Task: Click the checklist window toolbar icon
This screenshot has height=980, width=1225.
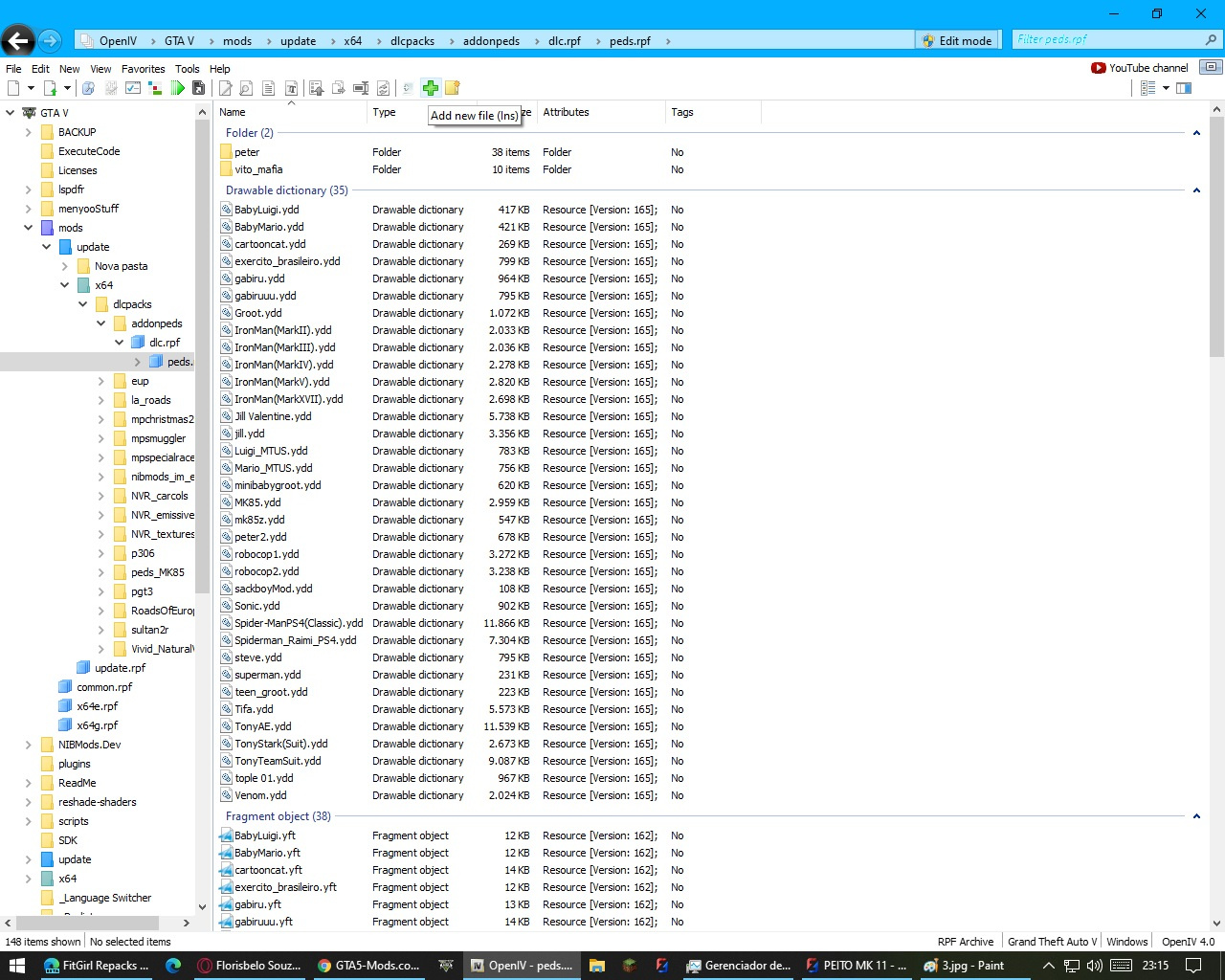Action: pyautogui.click(x=133, y=88)
